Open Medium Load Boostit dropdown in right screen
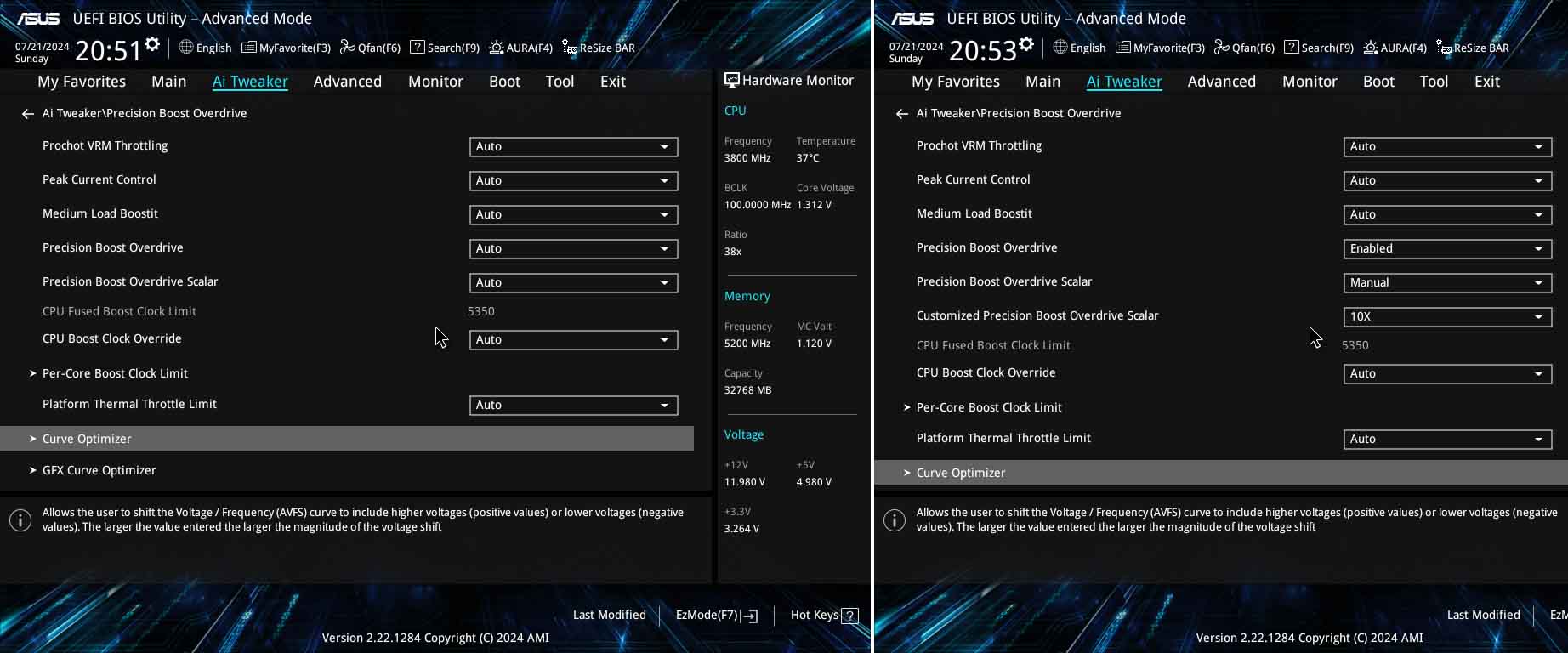 (x=1447, y=214)
